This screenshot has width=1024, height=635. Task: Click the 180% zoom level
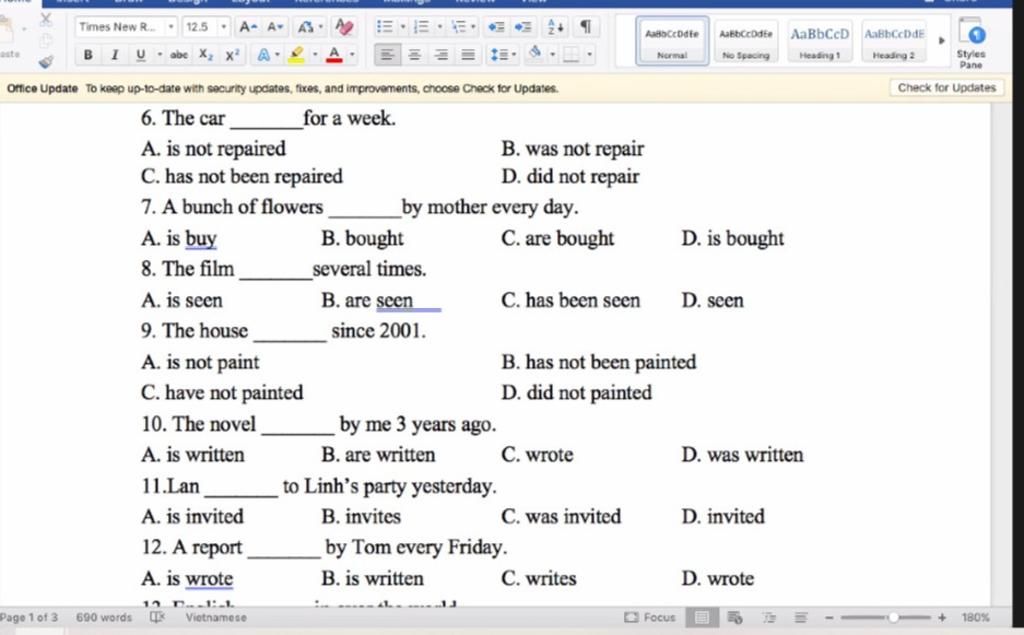coord(976,617)
